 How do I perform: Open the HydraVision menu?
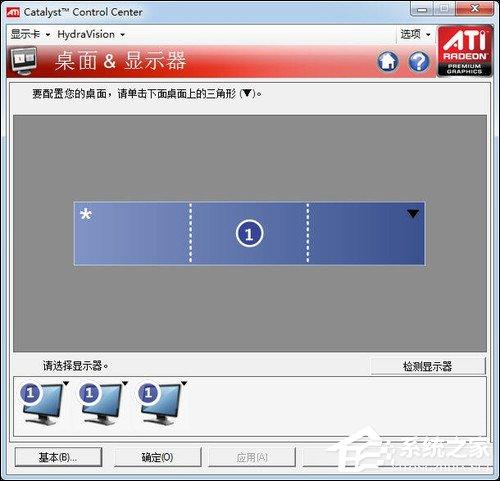click(91, 34)
